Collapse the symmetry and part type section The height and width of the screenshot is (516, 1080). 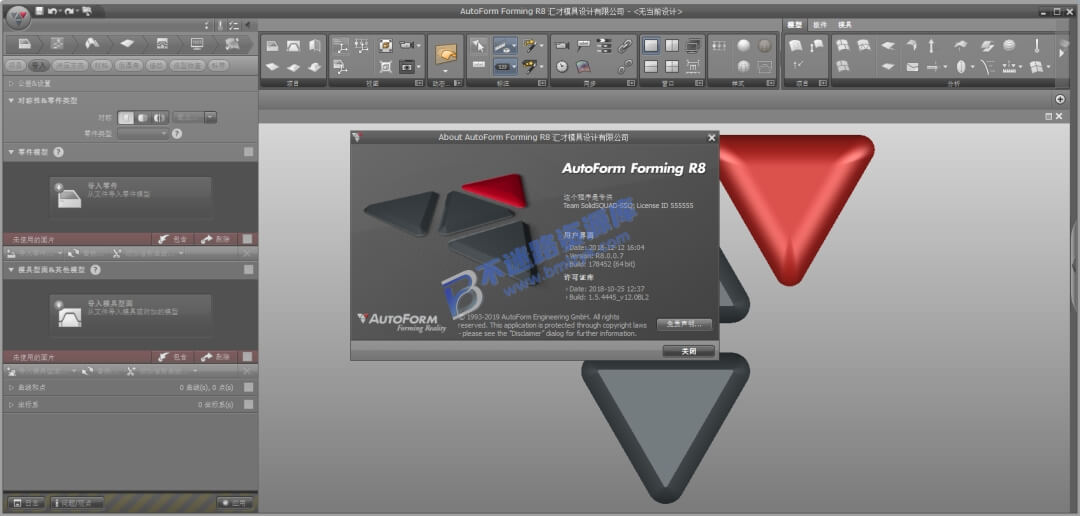click(11, 100)
